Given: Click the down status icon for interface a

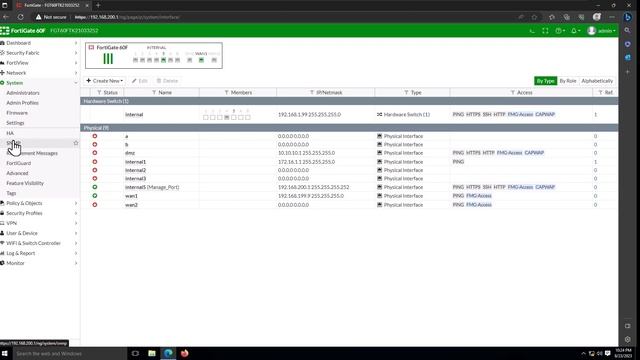Looking at the screenshot, I should [x=95, y=136].
